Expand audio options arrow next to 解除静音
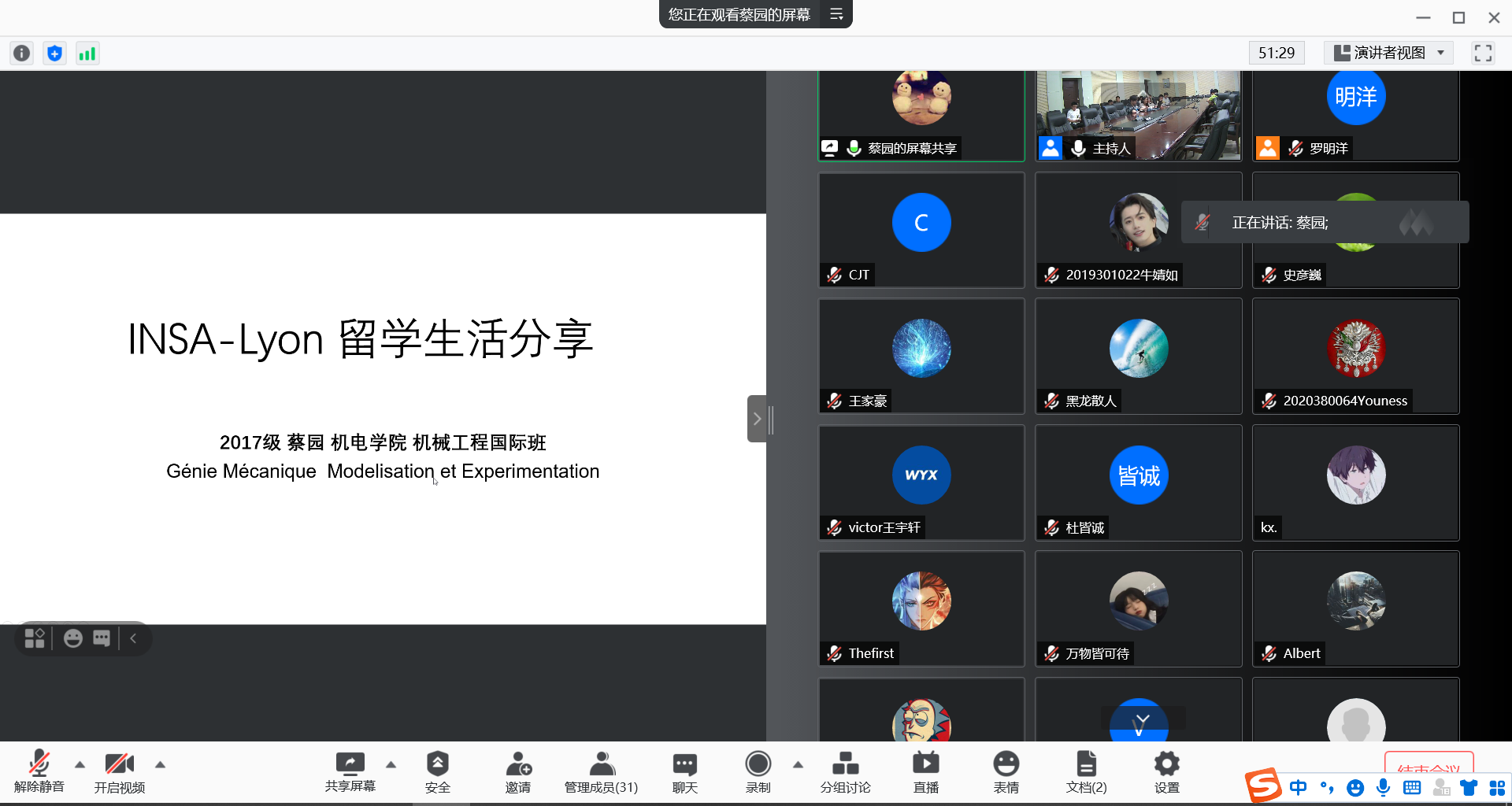The width and height of the screenshot is (1512, 806). click(80, 764)
